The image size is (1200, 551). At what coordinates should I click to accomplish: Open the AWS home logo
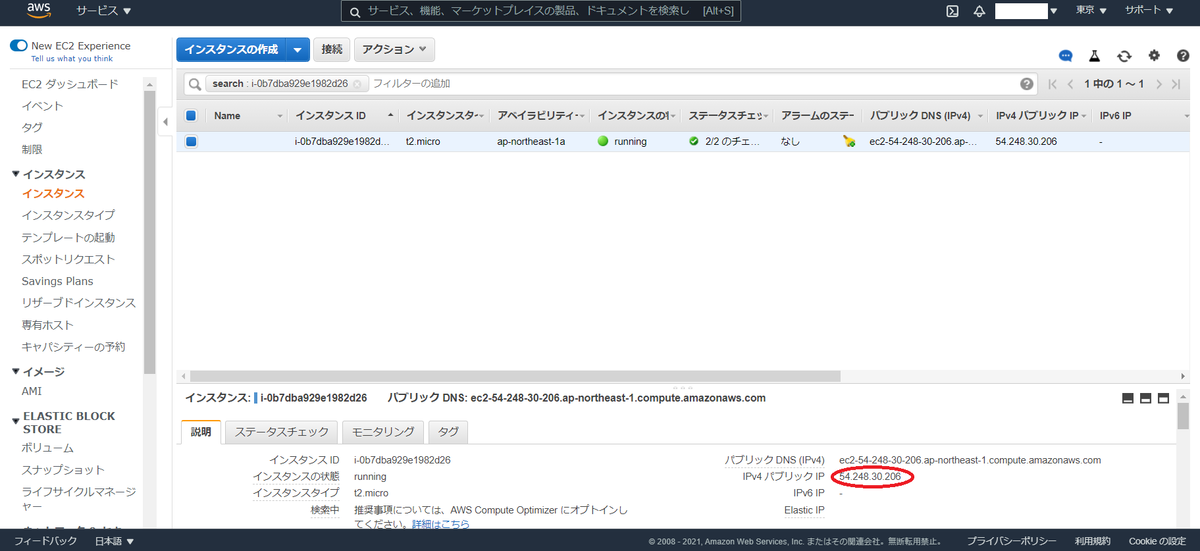[x=38, y=11]
